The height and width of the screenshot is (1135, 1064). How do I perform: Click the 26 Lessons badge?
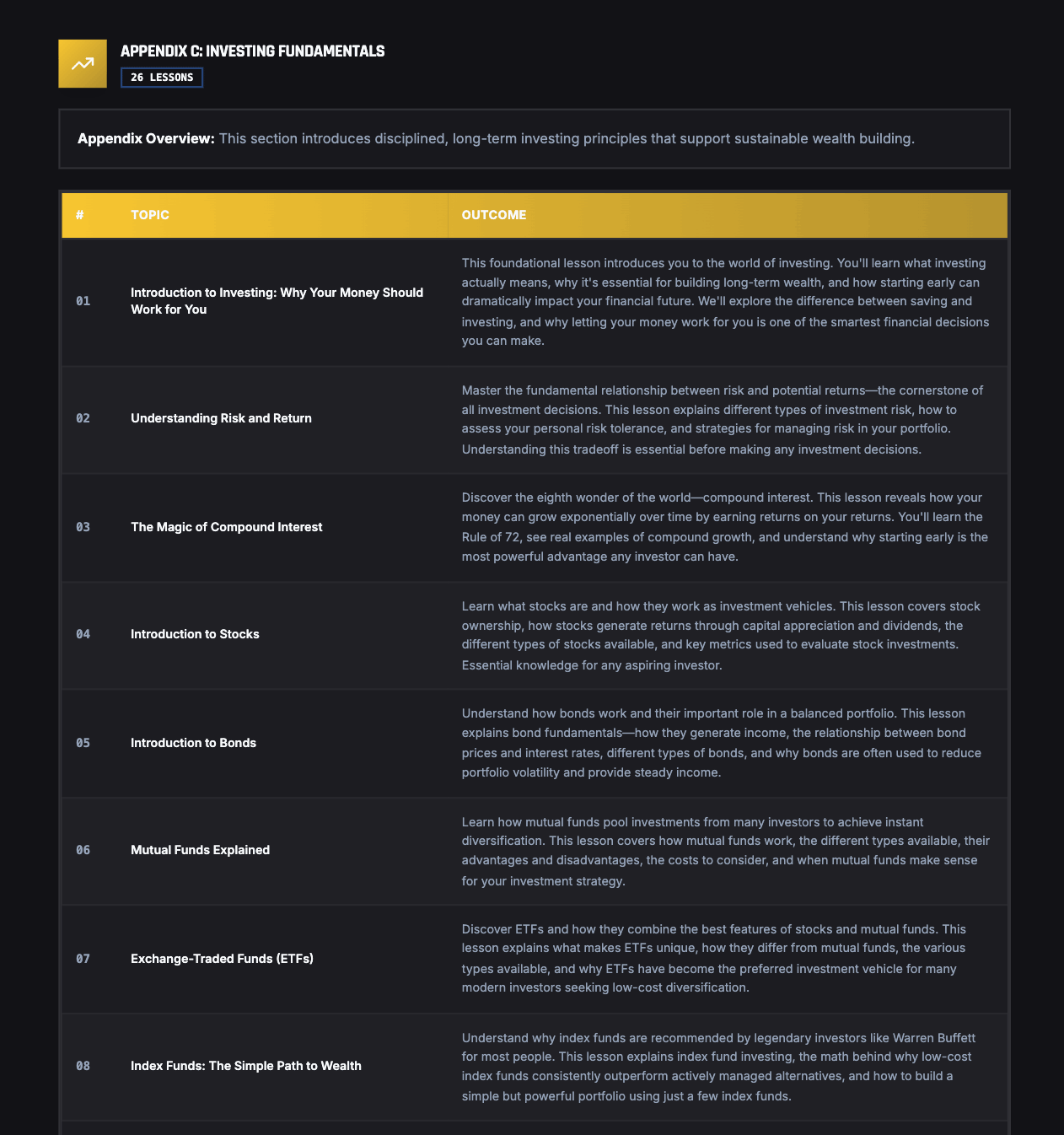click(x=162, y=78)
